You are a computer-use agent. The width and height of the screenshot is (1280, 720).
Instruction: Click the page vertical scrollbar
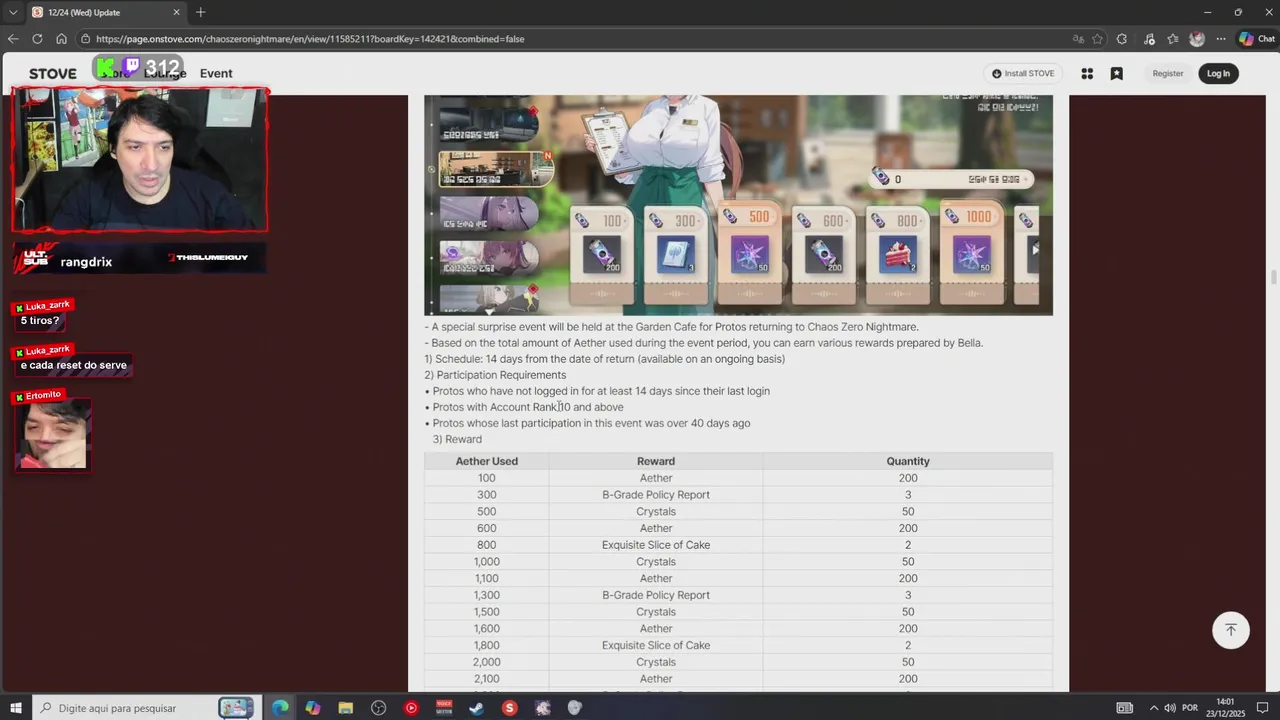click(x=1273, y=277)
